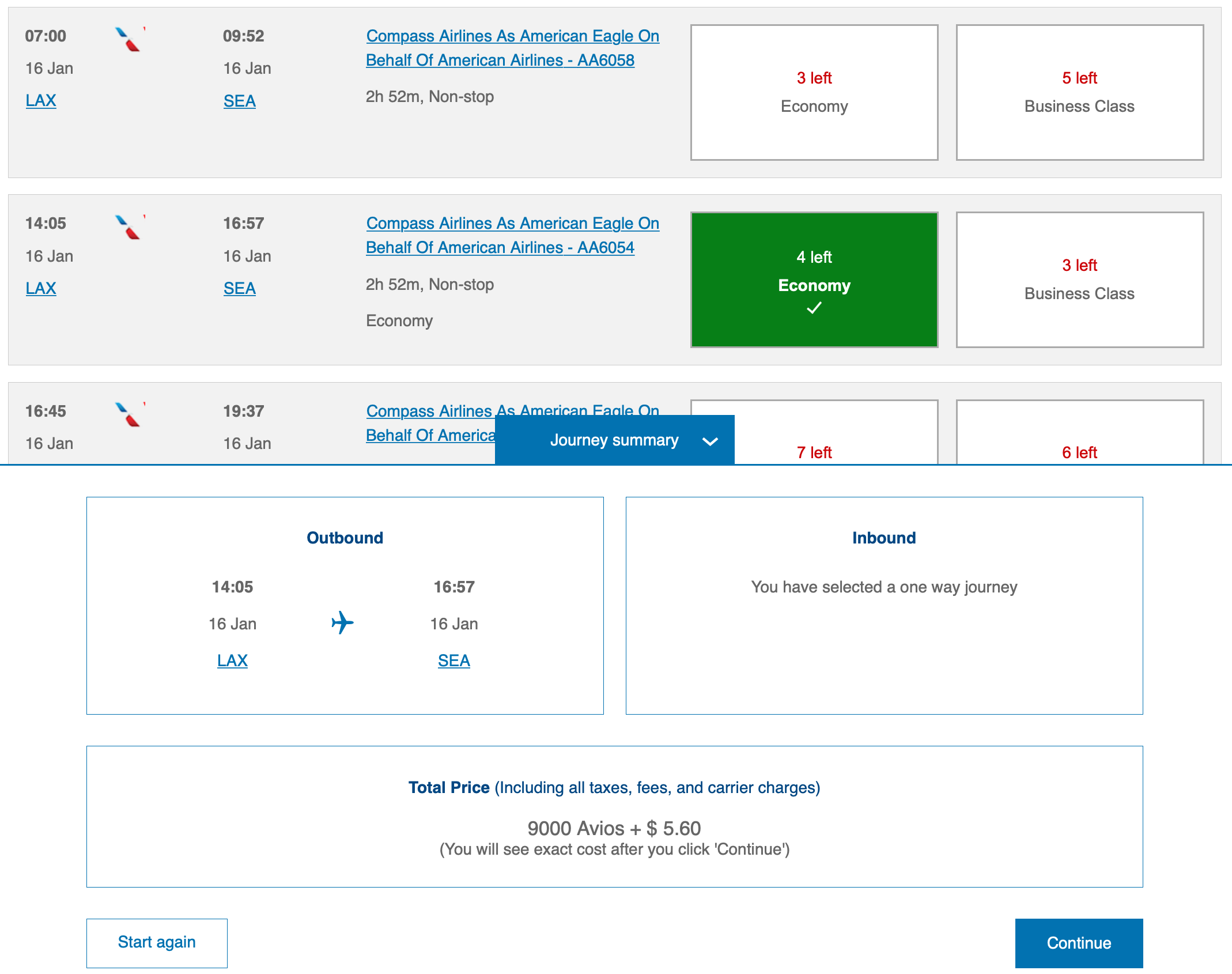The width and height of the screenshot is (1232, 974).
Task: Click the 16:57 time in the Outbound summary
Action: [x=454, y=587]
